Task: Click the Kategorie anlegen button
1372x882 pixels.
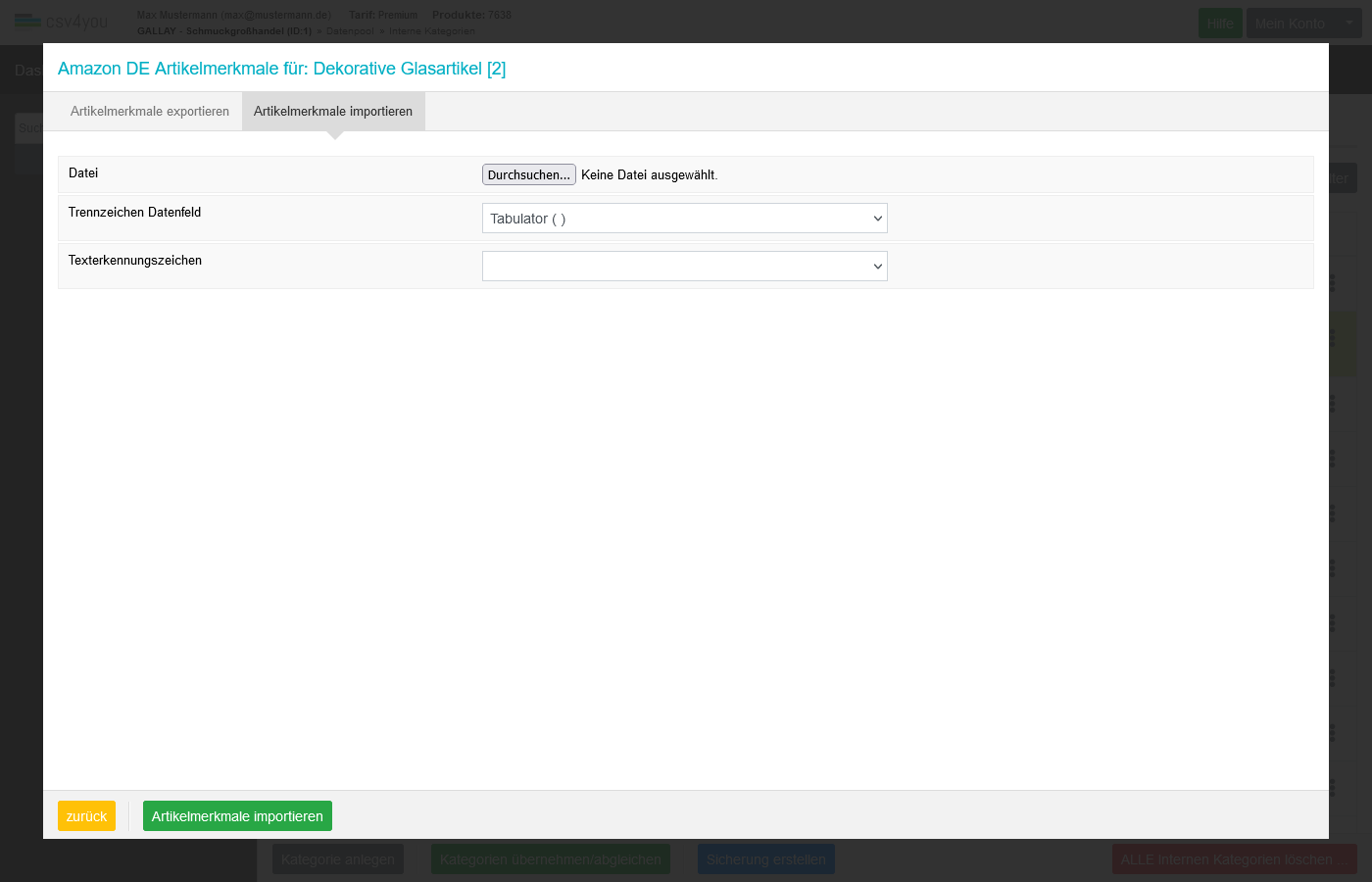Action: click(x=338, y=859)
